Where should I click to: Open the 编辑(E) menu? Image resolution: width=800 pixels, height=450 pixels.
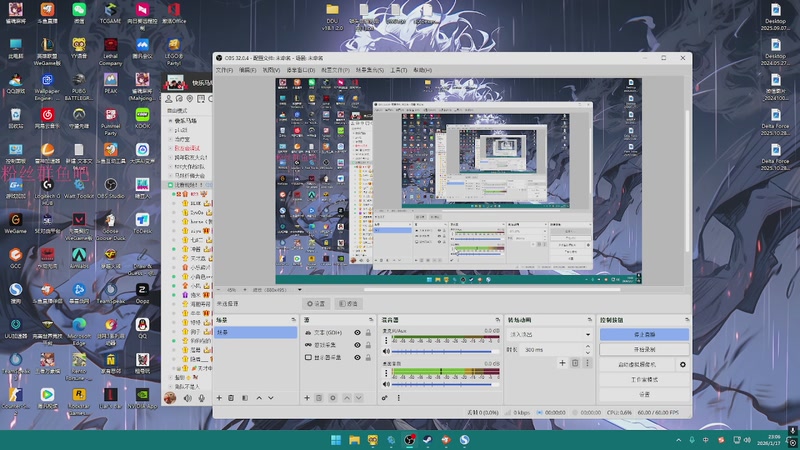pyautogui.click(x=247, y=70)
